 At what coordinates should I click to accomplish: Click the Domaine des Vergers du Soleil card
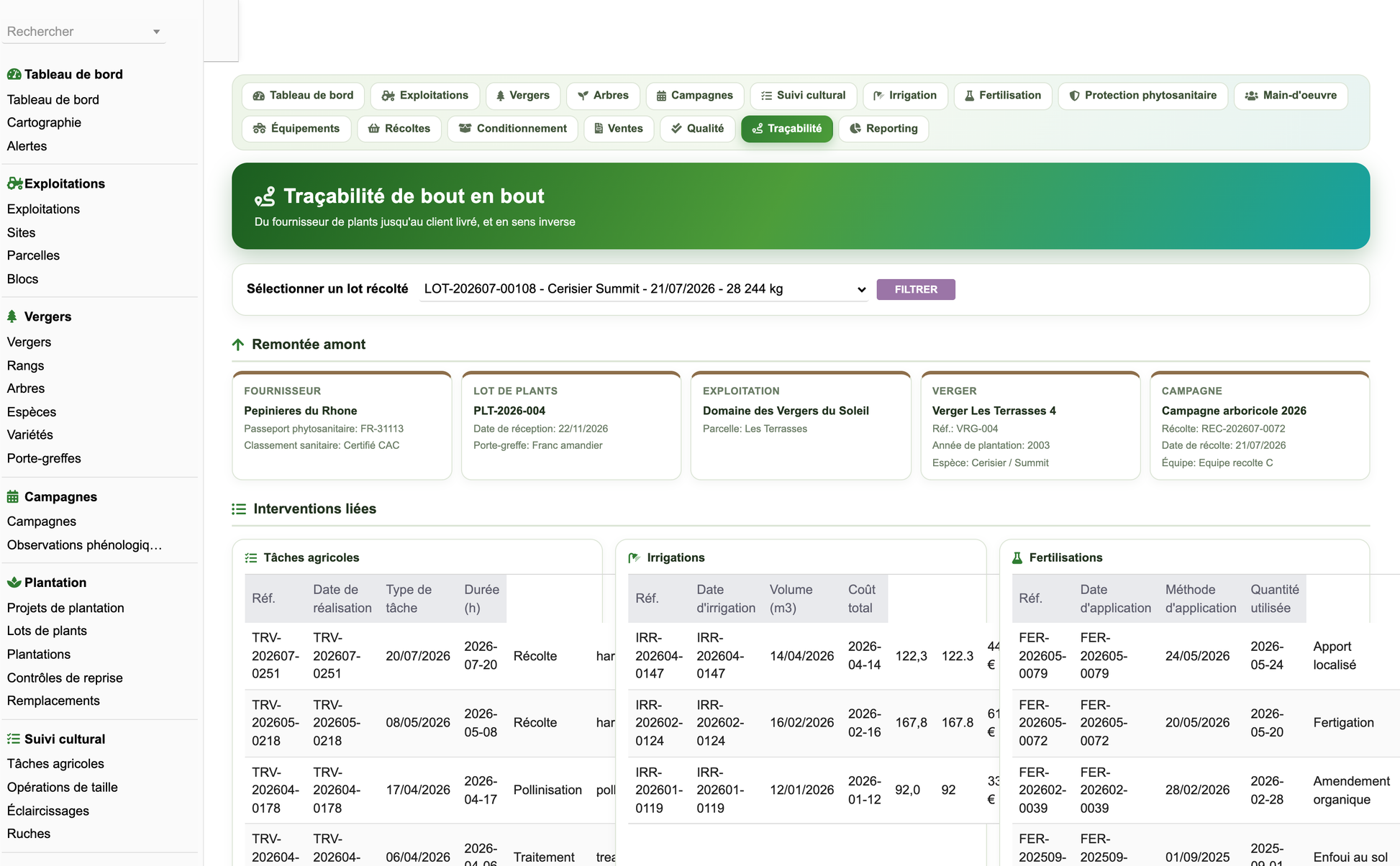click(x=801, y=426)
